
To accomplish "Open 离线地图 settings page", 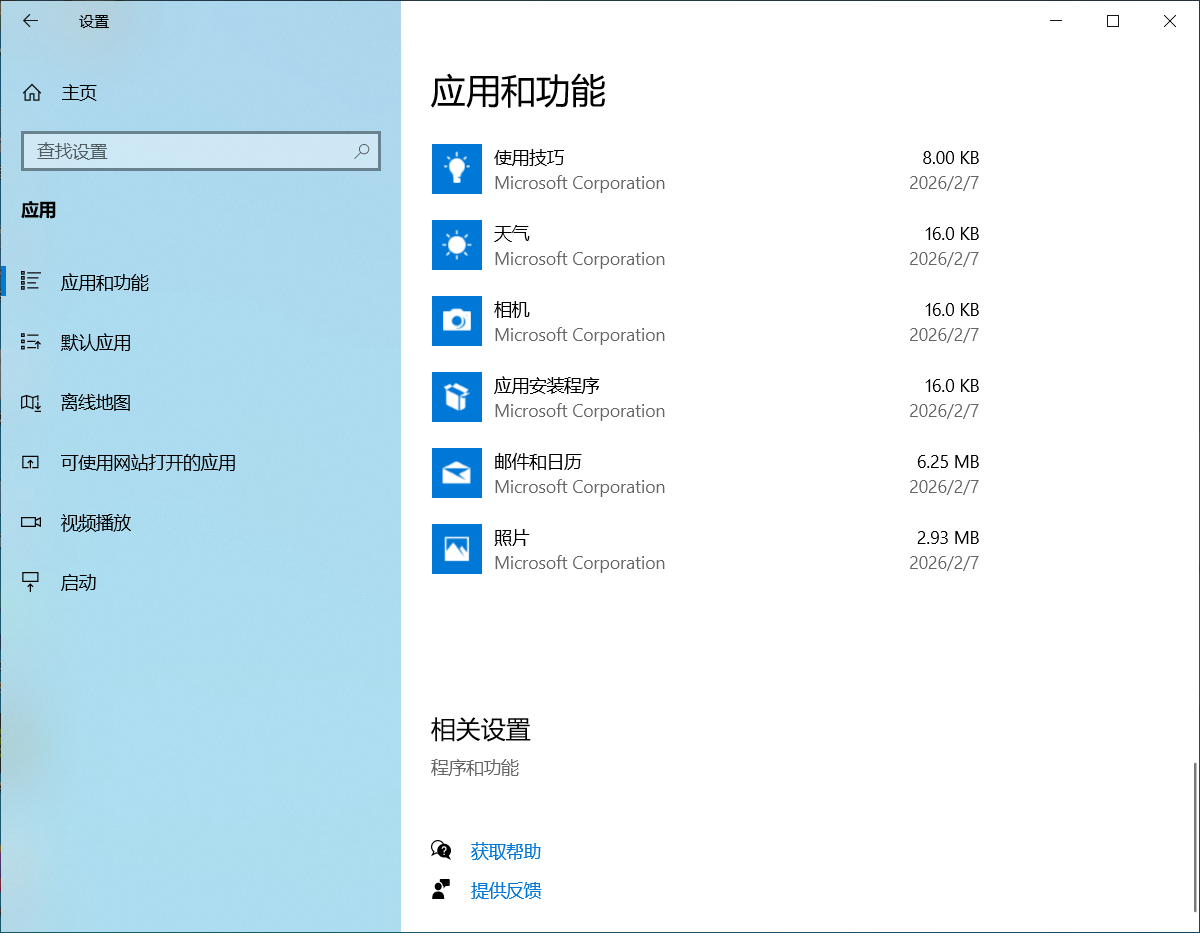I will (x=95, y=403).
